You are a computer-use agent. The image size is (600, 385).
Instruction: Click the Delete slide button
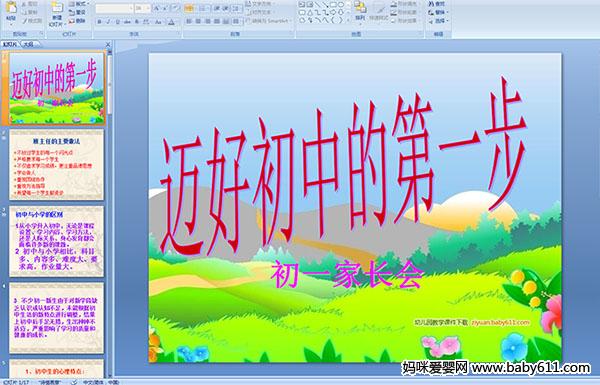click(77, 21)
